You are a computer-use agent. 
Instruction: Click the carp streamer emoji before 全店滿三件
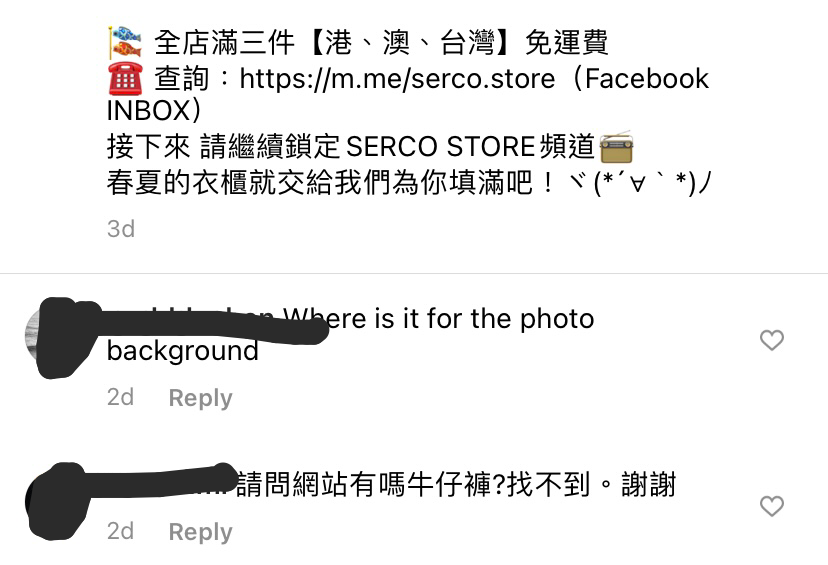tap(125, 42)
